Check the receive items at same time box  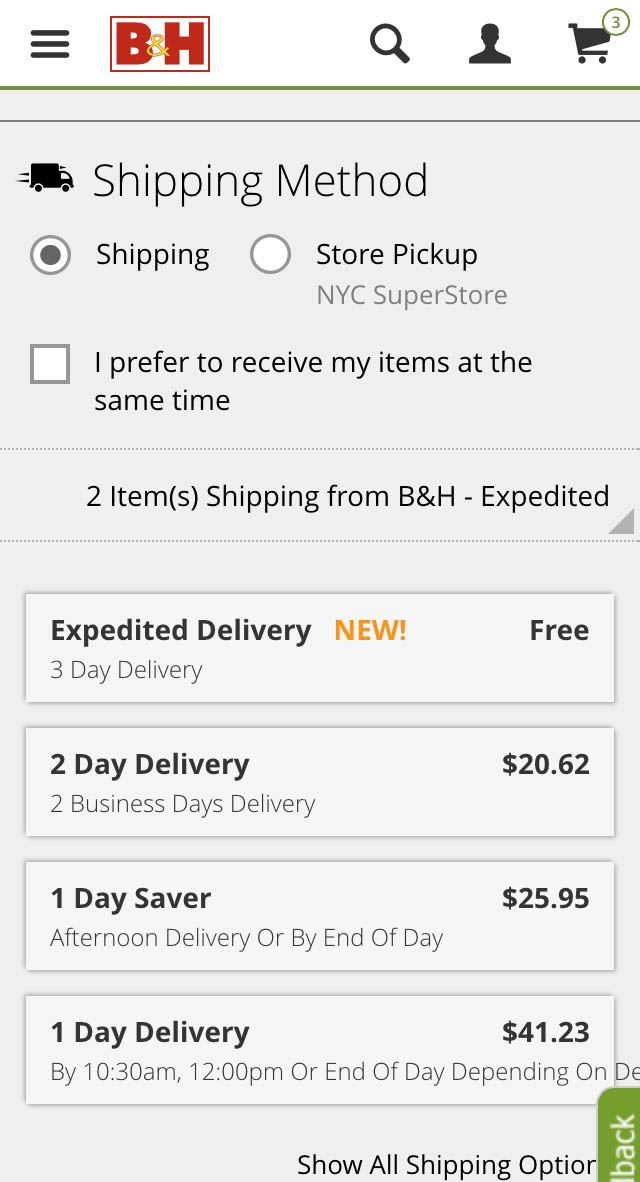(x=50, y=364)
